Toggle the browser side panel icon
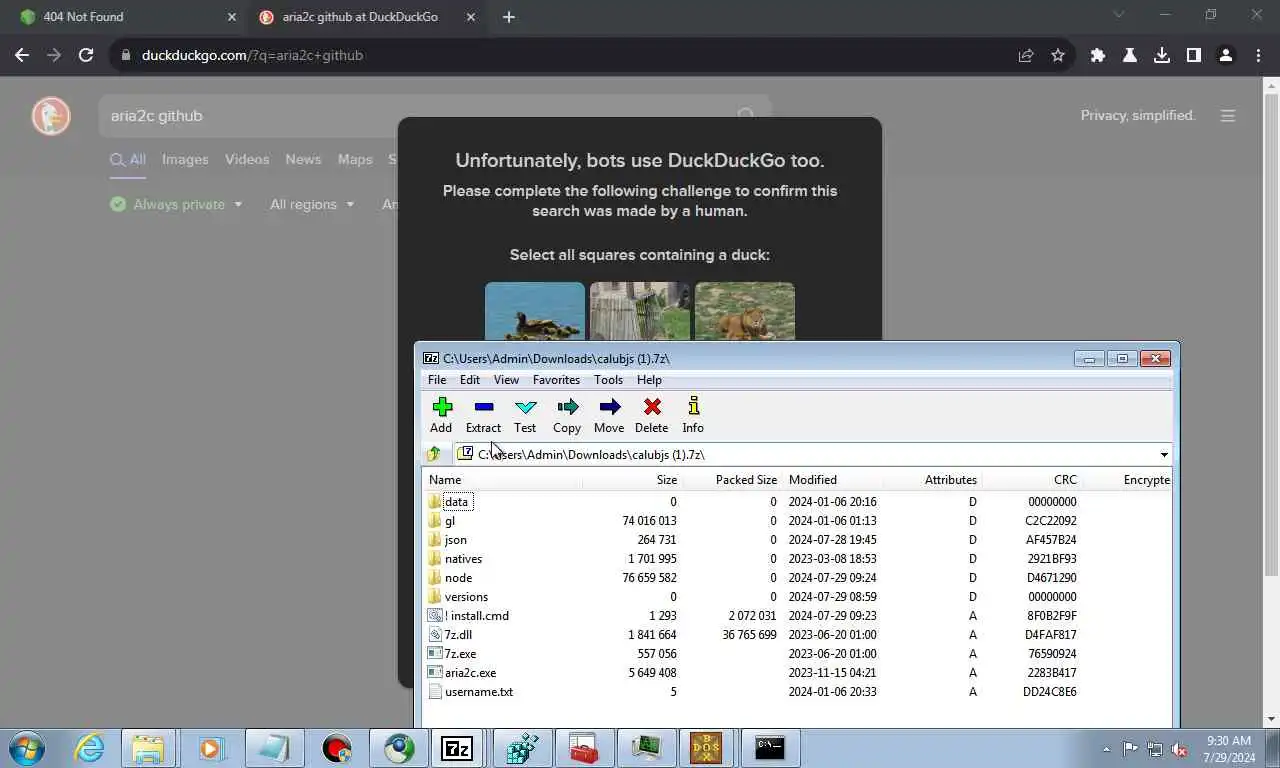Image resolution: width=1280 pixels, height=768 pixels. point(1194,56)
